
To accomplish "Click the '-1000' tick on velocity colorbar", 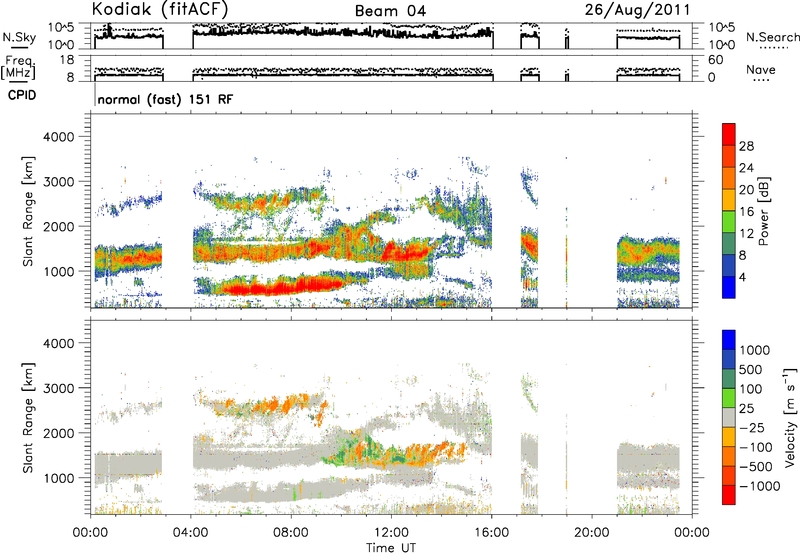I will (760, 486).
